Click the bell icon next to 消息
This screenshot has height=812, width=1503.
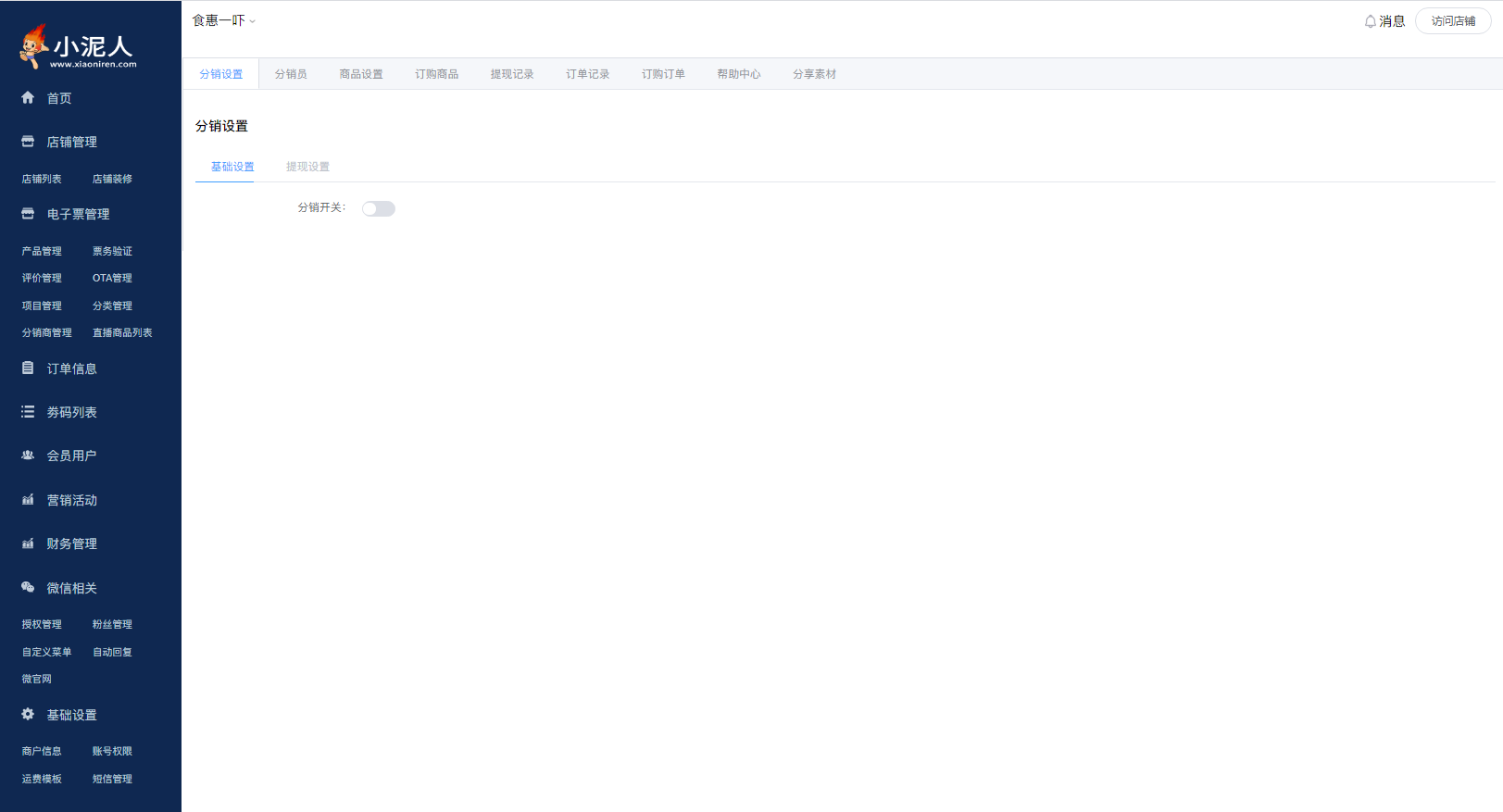coord(1370,21)
